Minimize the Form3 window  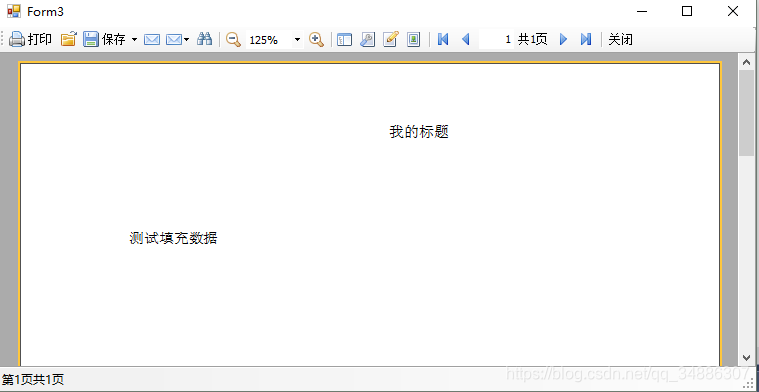tap(642, 11)
